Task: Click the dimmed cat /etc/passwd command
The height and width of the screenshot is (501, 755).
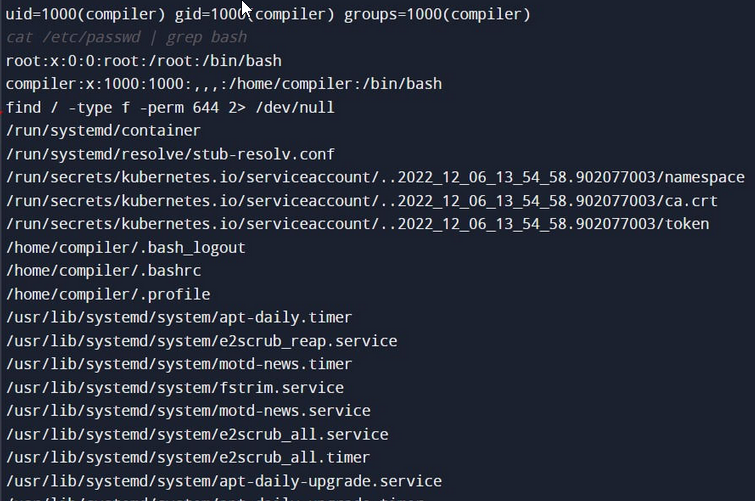Action: point(126,37)
